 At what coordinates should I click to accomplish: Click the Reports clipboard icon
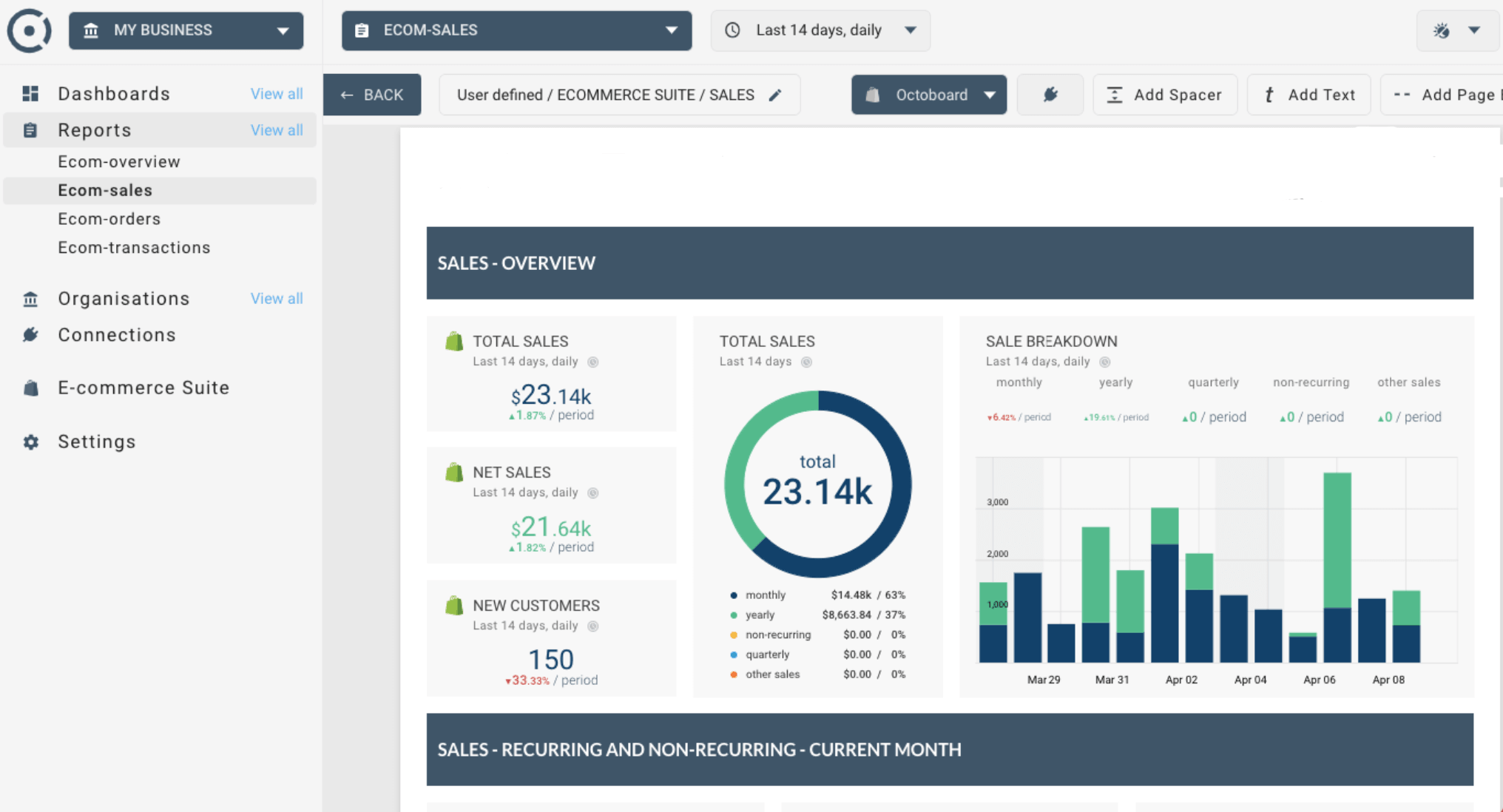pyautogui.click(x=30, y=129)
